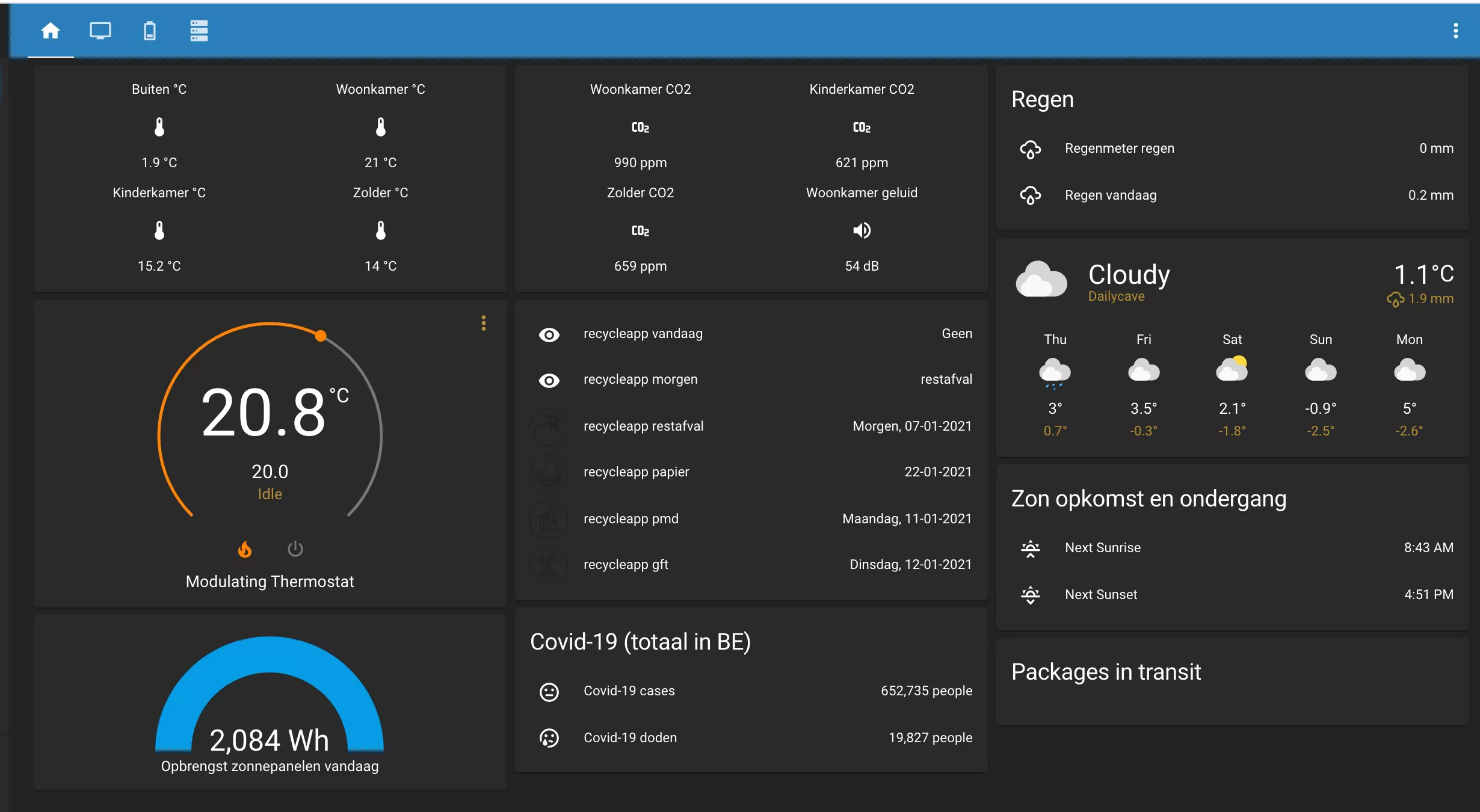Click the recycleapp vandaag eye icon
This screenshot has width=1480, height=812.
549,334
